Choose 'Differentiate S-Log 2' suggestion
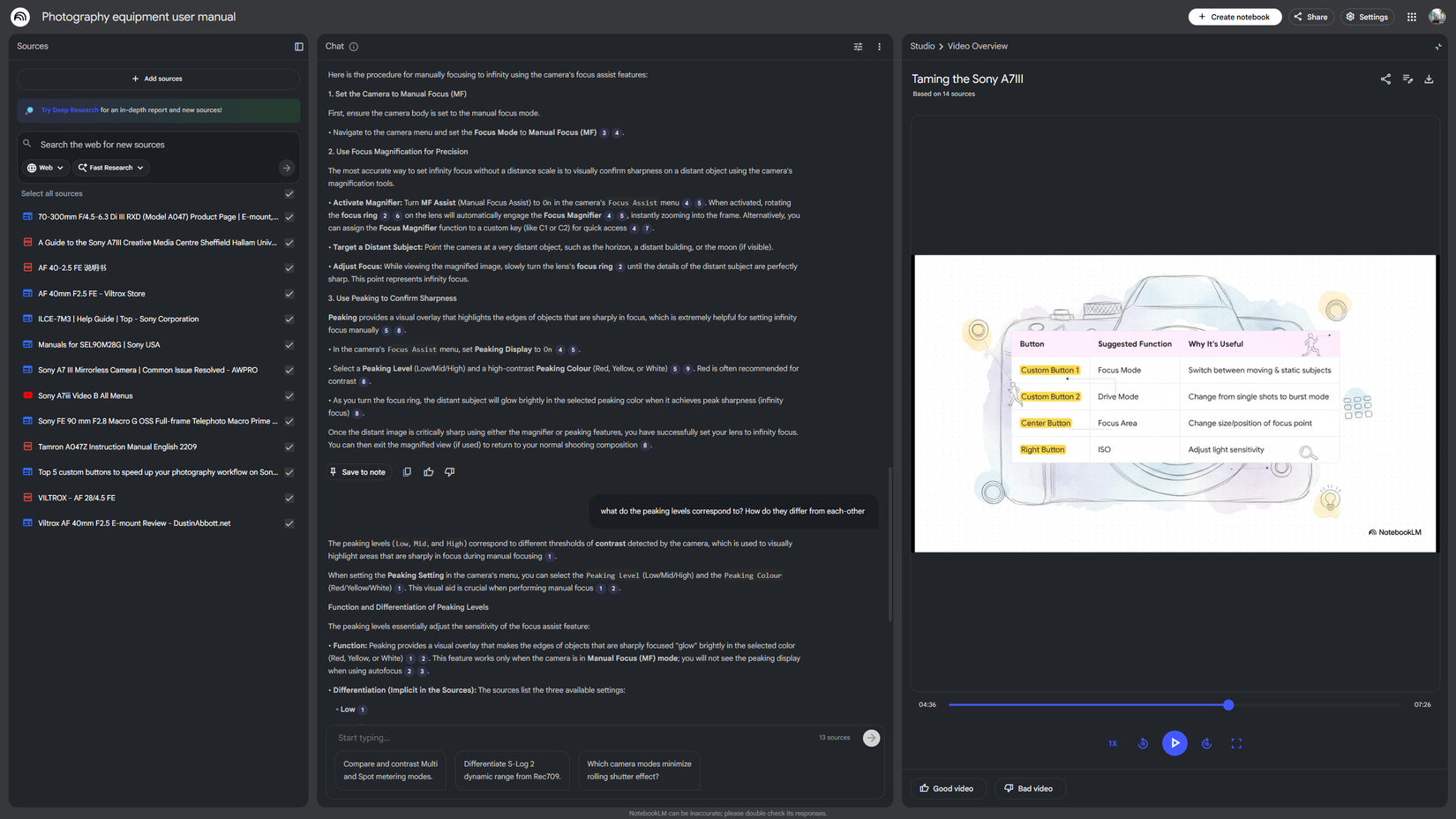The height and width of the screenshot is (819, 1456). (x=512, y=770)
